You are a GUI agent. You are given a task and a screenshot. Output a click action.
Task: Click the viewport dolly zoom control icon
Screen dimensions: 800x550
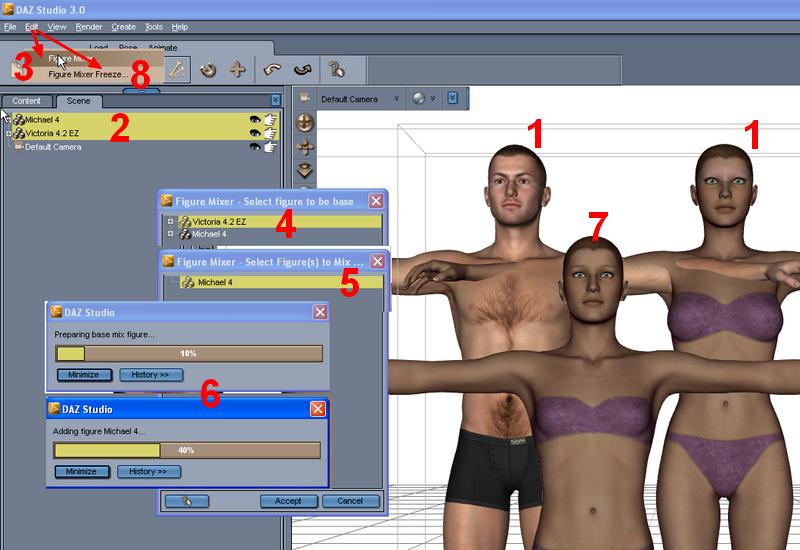(x=305, y=170)
